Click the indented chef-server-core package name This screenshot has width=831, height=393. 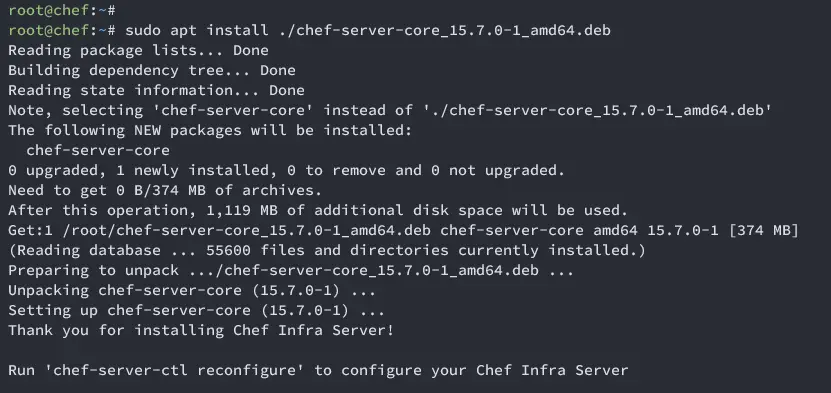pos(98,150)
